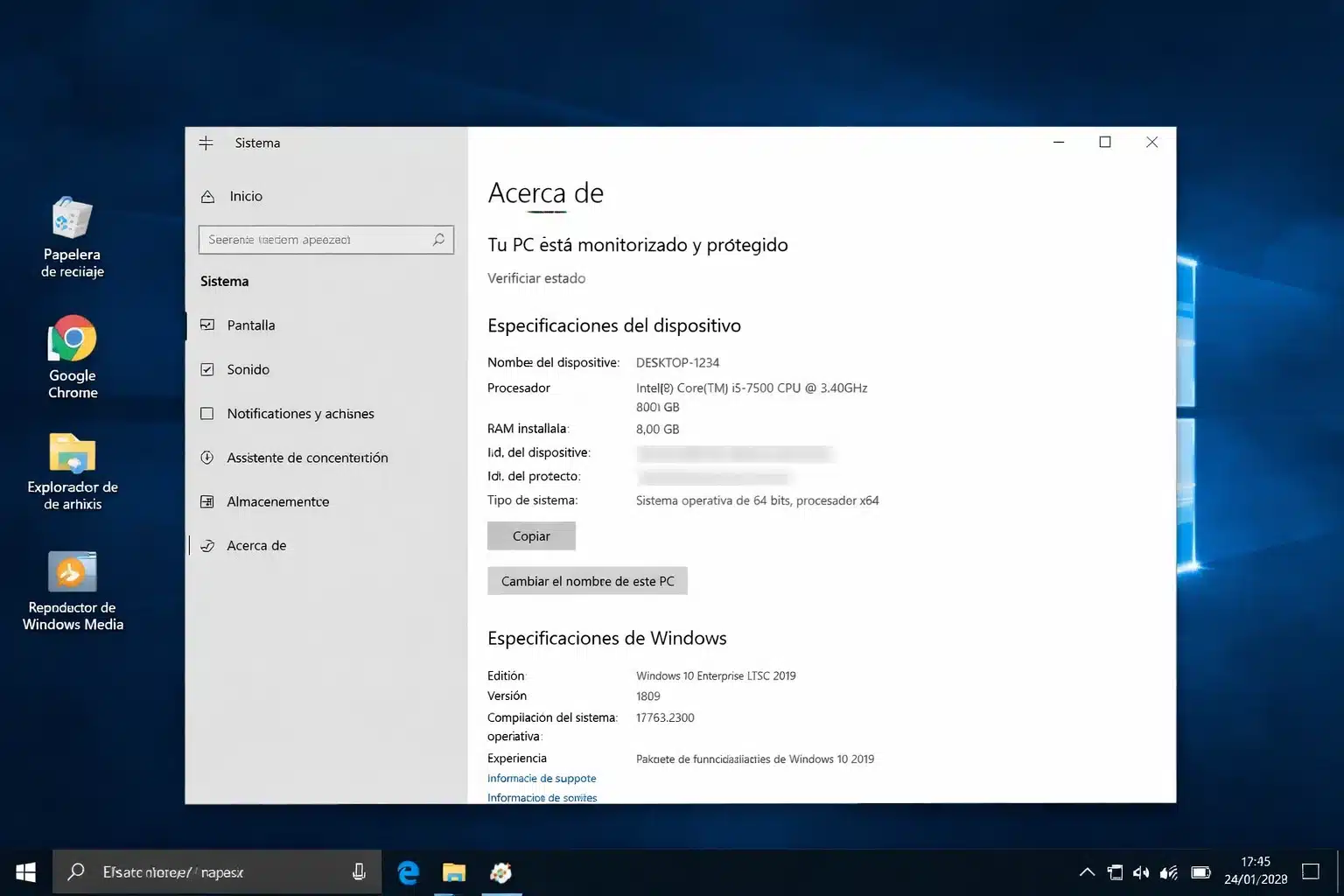Click the microphone icon in the taskbar search

tap(359, 871)
